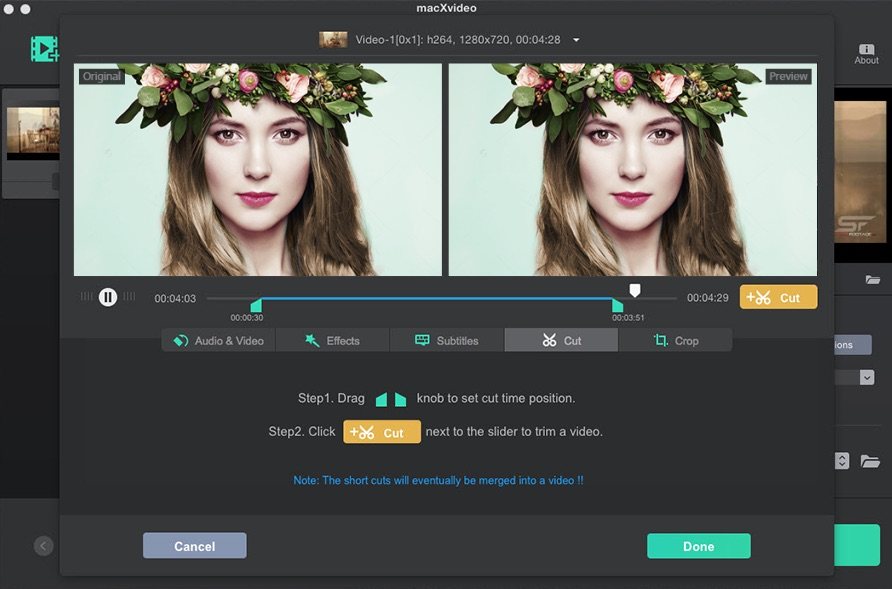Click the white playhead marker on the timeline

coord(634,290)
